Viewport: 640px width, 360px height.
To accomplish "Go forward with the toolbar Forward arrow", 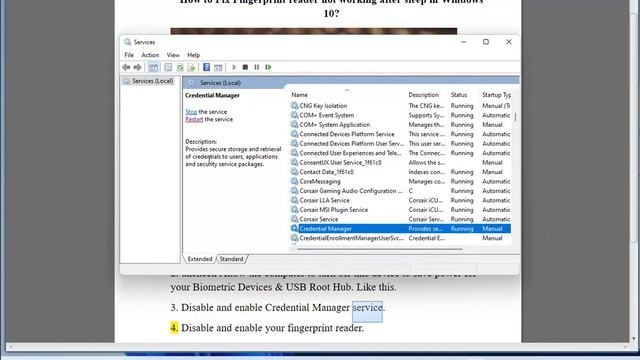I will [x=138, y=67].
